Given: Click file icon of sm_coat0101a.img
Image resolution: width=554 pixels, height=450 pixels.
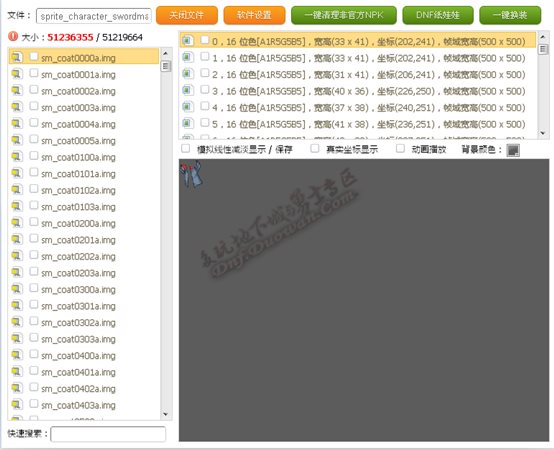Looking at the screenshot, I should tap(17, 173).
